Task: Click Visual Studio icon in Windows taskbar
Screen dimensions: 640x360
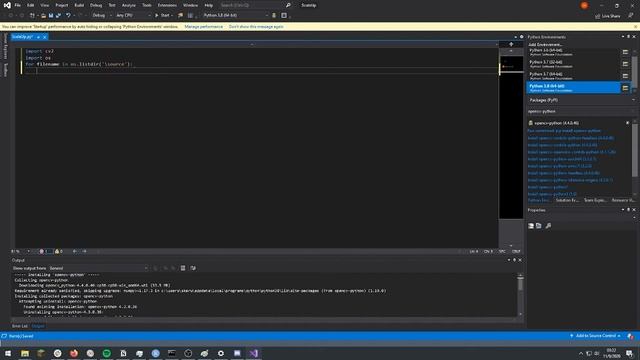Action: coord(253,353)
